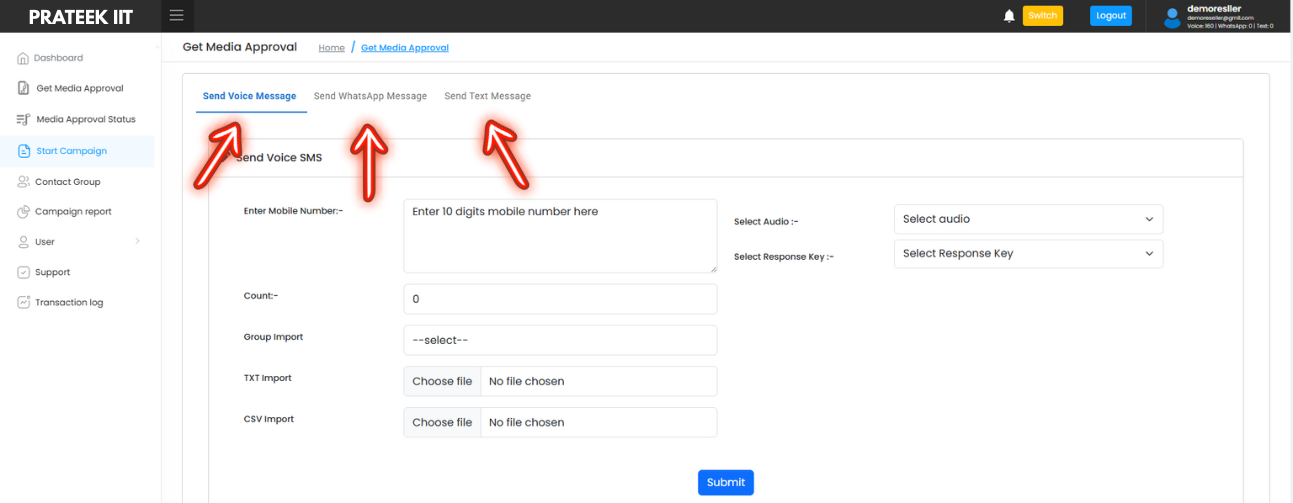Open the Group Import select dropdown
1293x503 pixels.
coord(560,340)
